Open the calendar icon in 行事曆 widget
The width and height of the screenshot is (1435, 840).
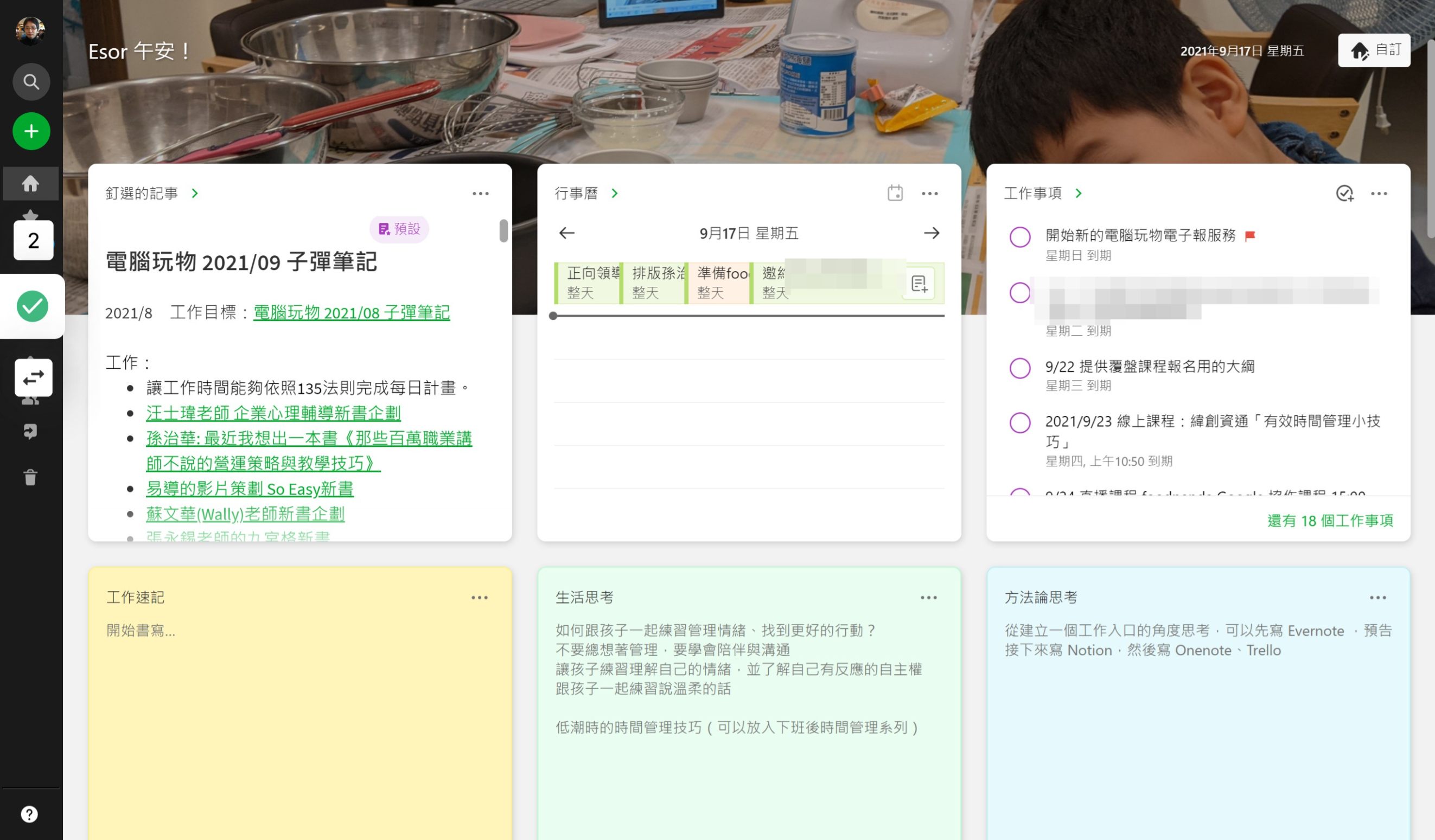tap(895, 194)
